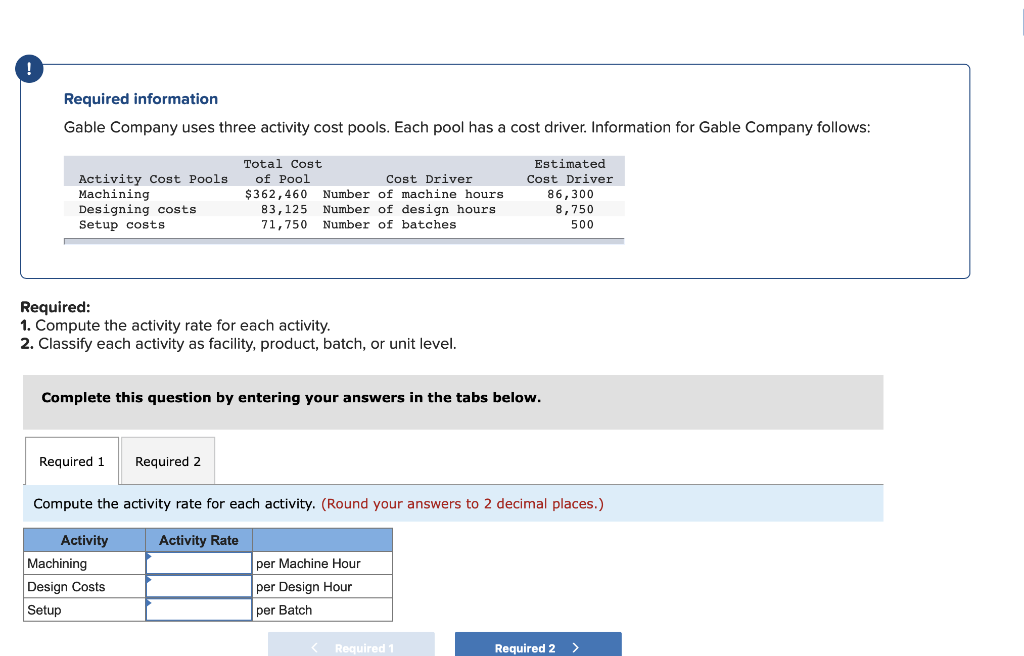Screen dimensions: 1024x656
Task: Switch to the Required 1 tab
Action: [x=70, y=461]
